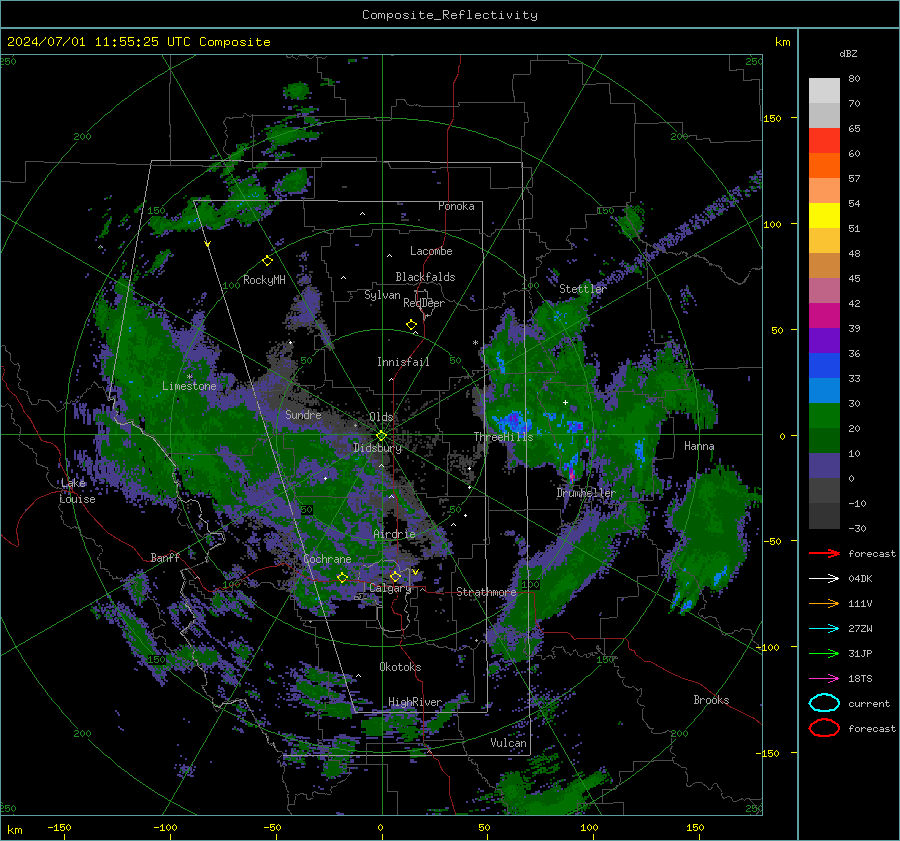Click the Composite_Reflectivity title
The width and height of the screenshot is (900, 841).
(x=450, y=15)
